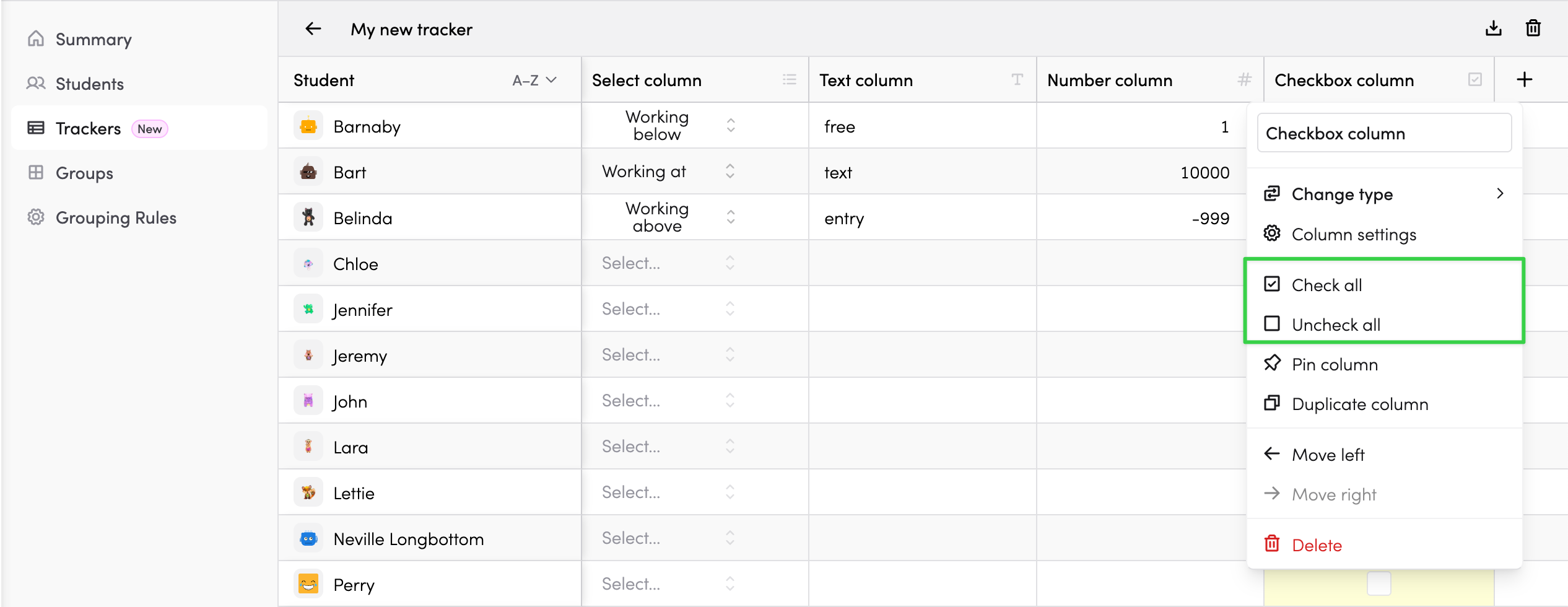Open Bart's Working at select dropdown
The width and height of the screenshot is (1568, 607).
coord(730,172)
